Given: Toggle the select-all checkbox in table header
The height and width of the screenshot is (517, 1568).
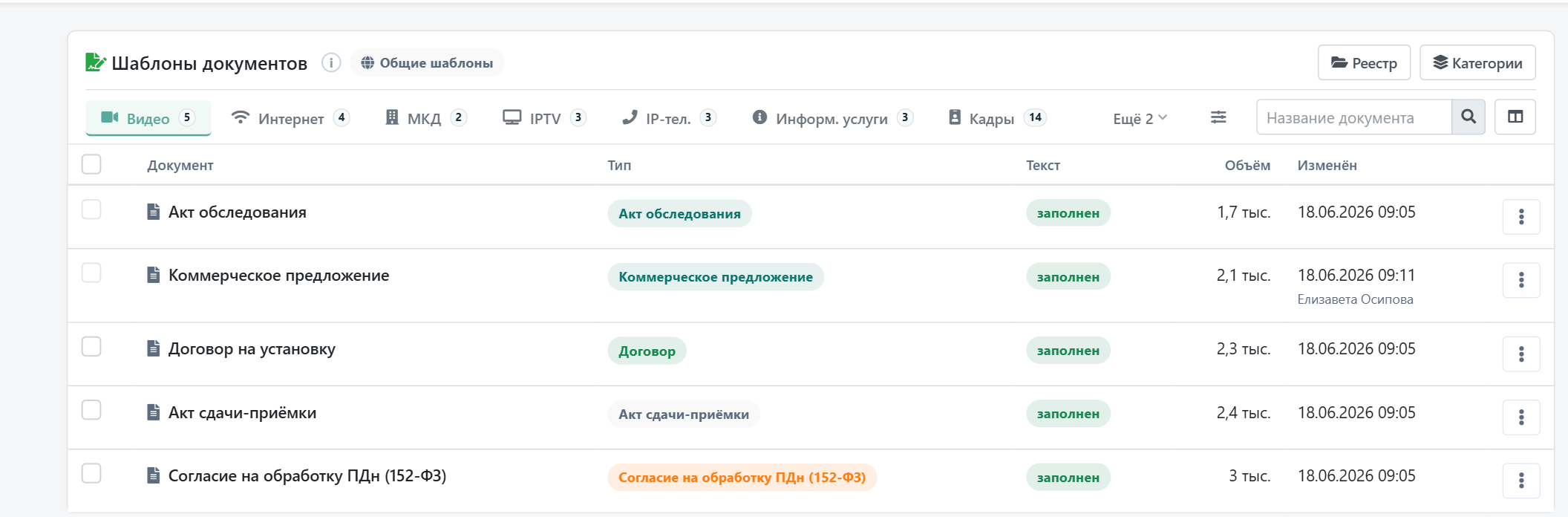Looking at the screenshot, I should (91, 164).
